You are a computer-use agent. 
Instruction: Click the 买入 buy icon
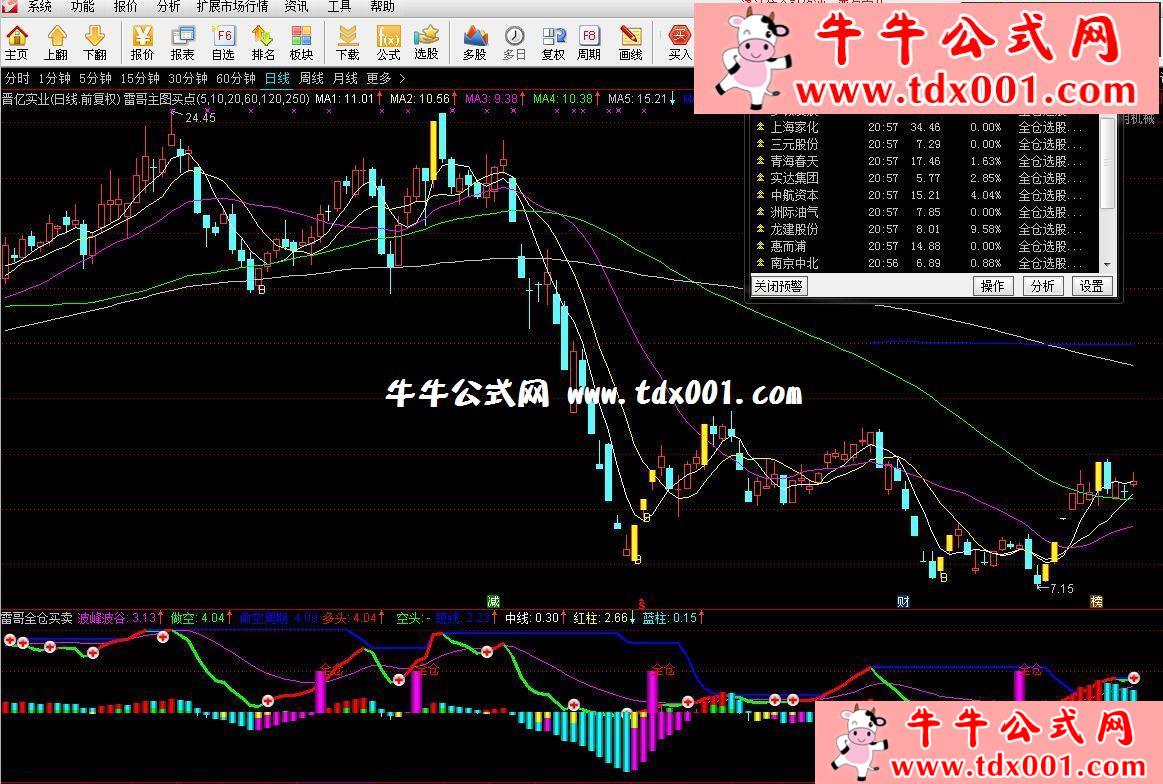(679, 43)
